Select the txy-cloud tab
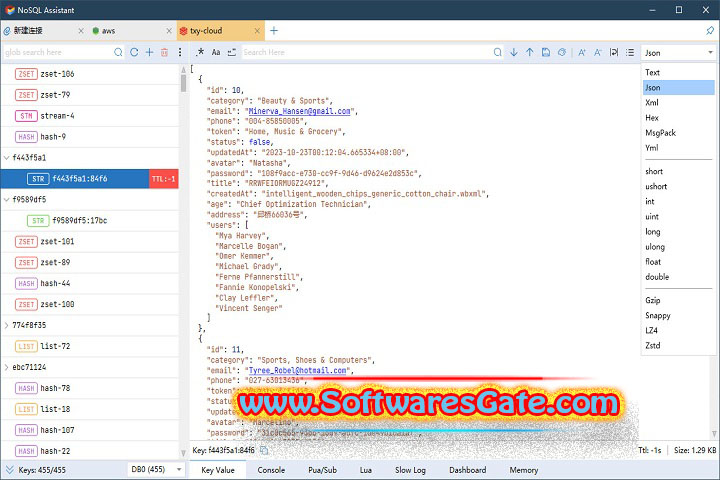This screenshot has width=720, height=480. coord(220,31)
